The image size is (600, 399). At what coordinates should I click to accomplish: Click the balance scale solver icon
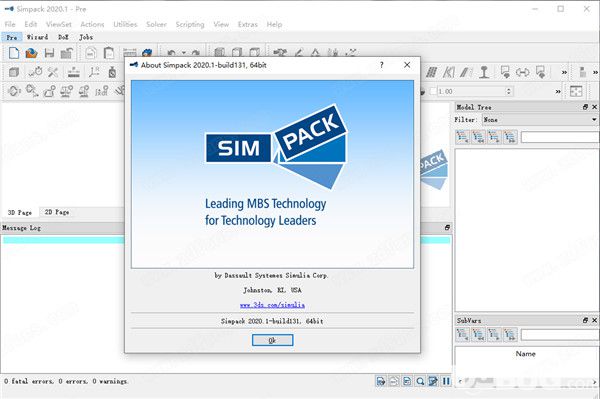click(x=66, y=91)
